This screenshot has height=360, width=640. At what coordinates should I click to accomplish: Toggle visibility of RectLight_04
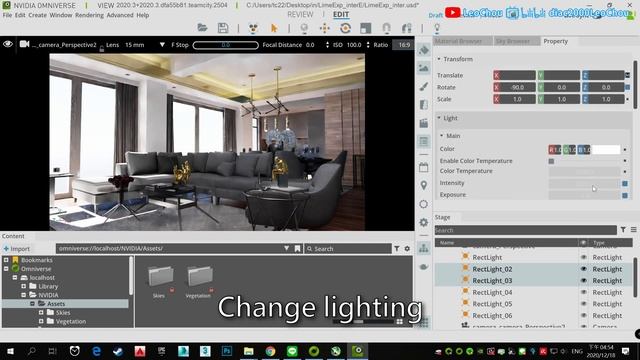pos(584,292)
